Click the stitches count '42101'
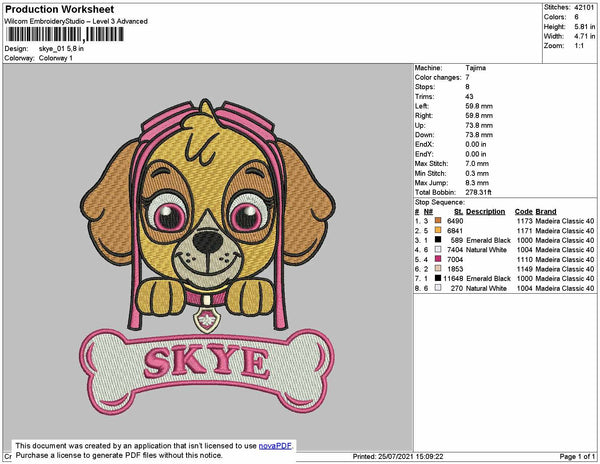Viewport: 600px width, 464px height. 584,7
